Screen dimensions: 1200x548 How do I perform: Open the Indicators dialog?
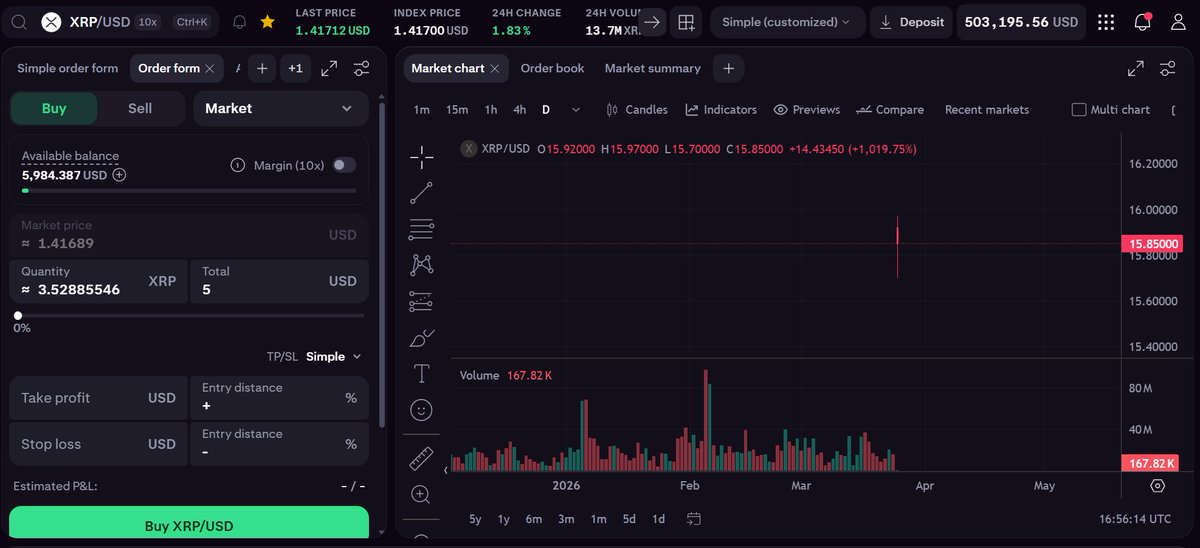[721, 109]
